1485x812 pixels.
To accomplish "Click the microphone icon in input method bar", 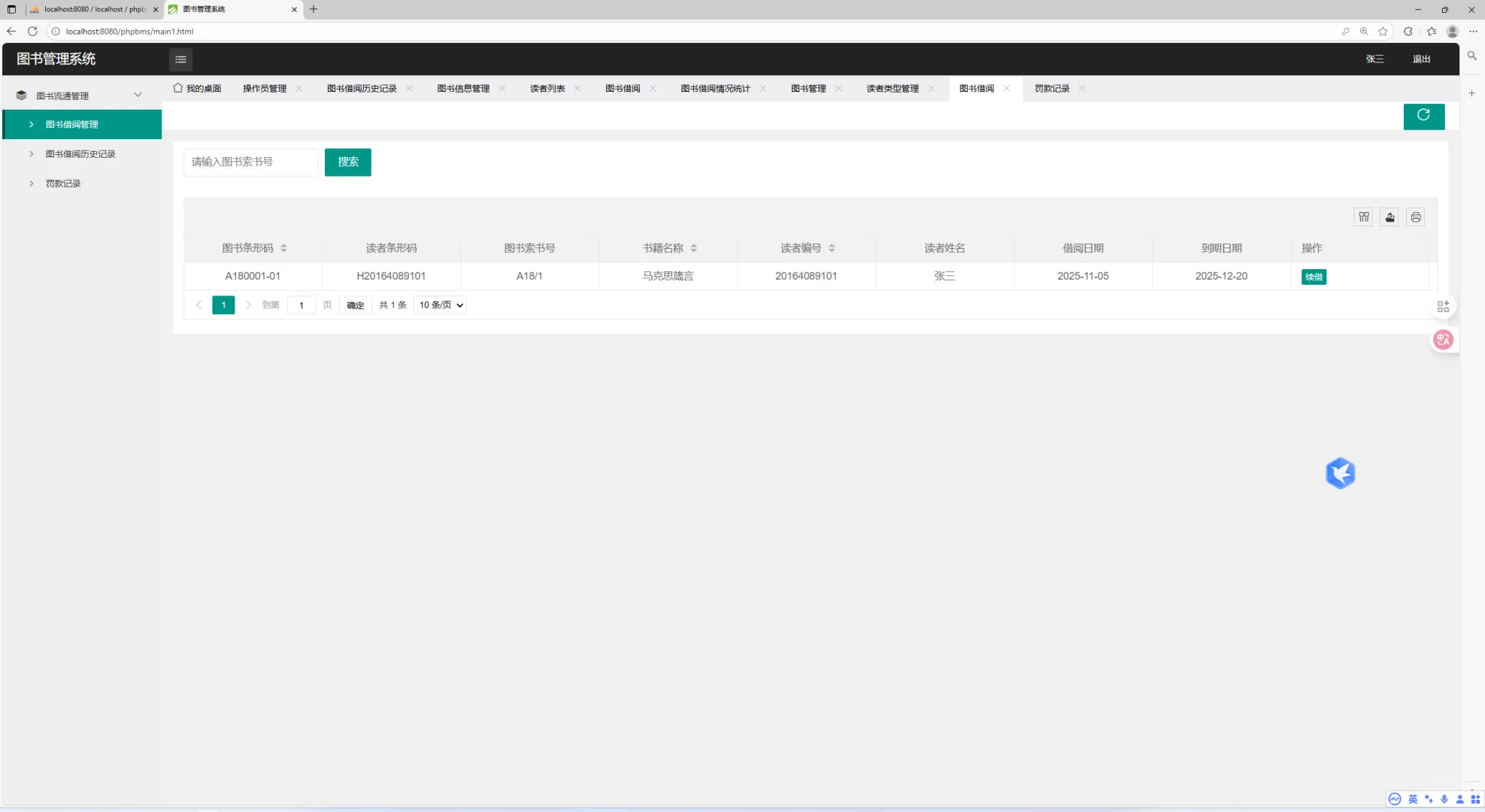I will click(1444, 799).
